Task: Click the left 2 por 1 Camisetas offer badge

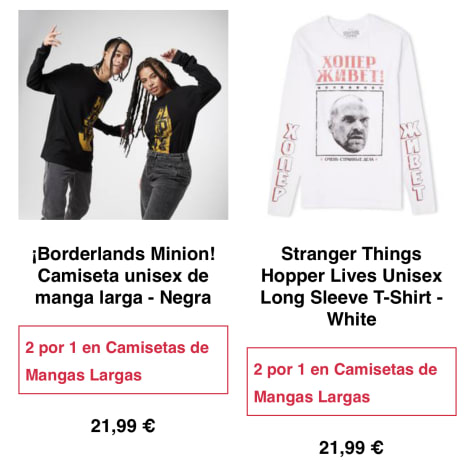Action: point(123,360)
